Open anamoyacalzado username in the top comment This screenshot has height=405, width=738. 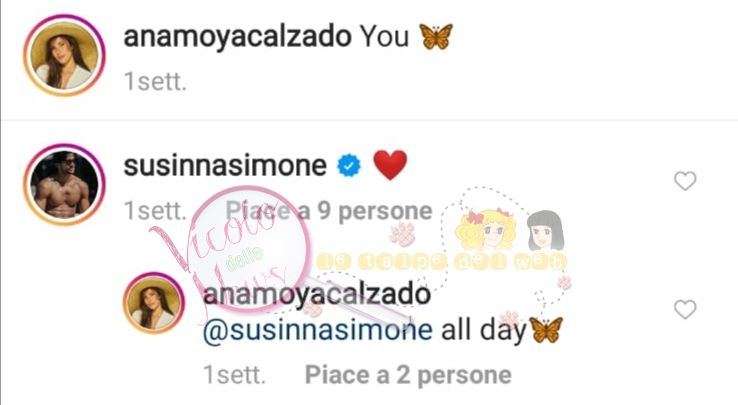tap(237, 36)
